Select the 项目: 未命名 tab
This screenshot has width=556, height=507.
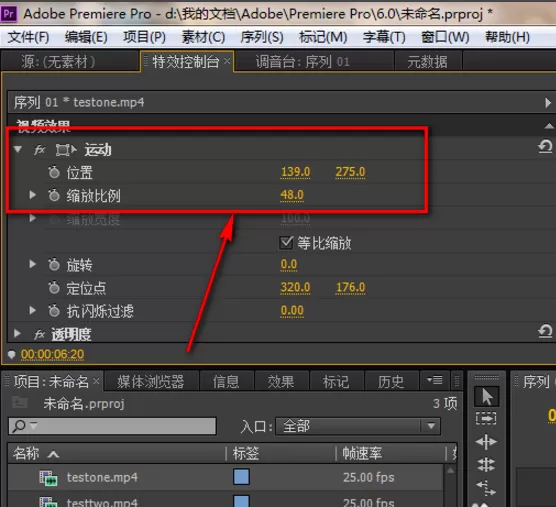[x=51, y=382]
